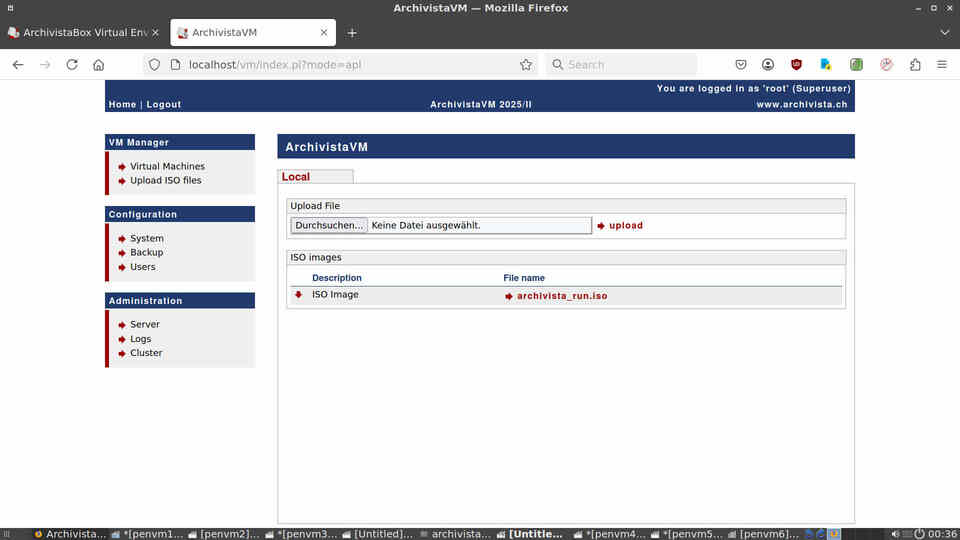
Task: Open a new browser tab
Action: [x=352, y=33]
